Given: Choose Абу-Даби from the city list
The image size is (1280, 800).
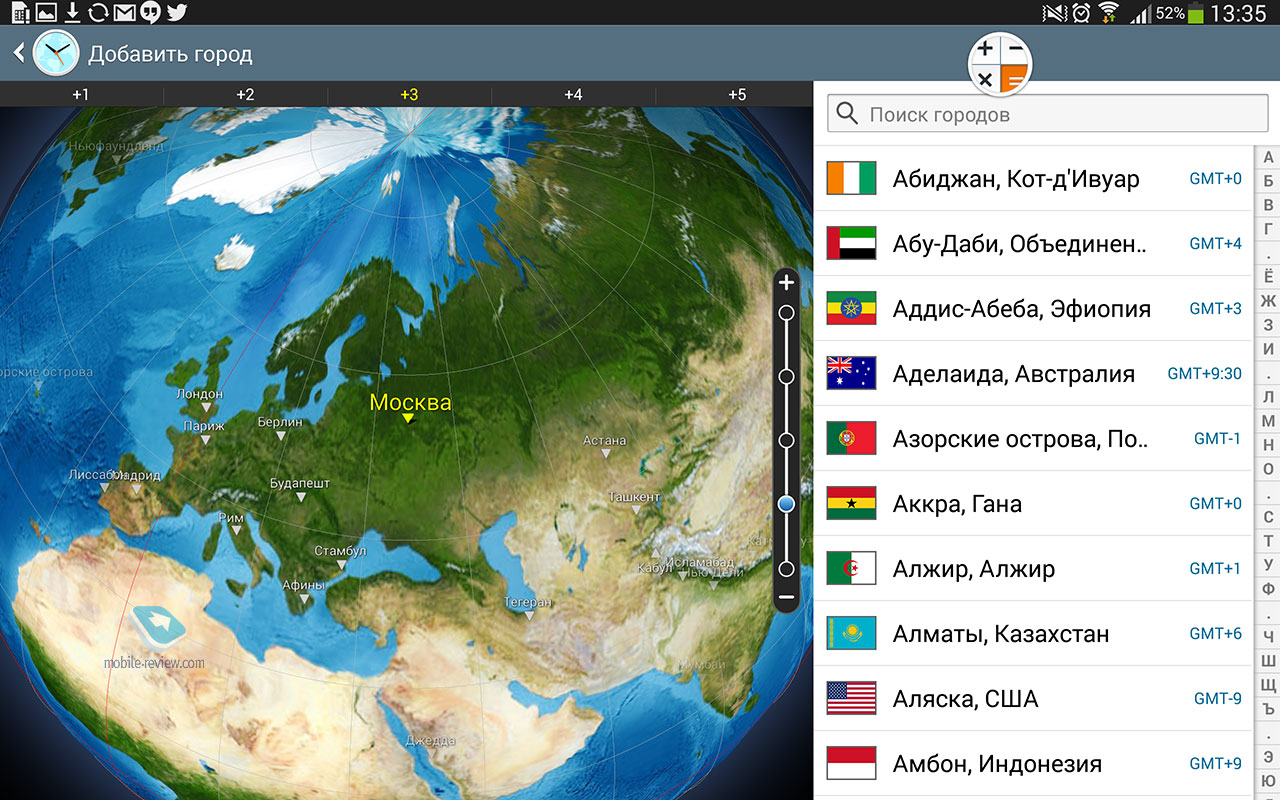Looking at the screenshot, I should 1033,243.
